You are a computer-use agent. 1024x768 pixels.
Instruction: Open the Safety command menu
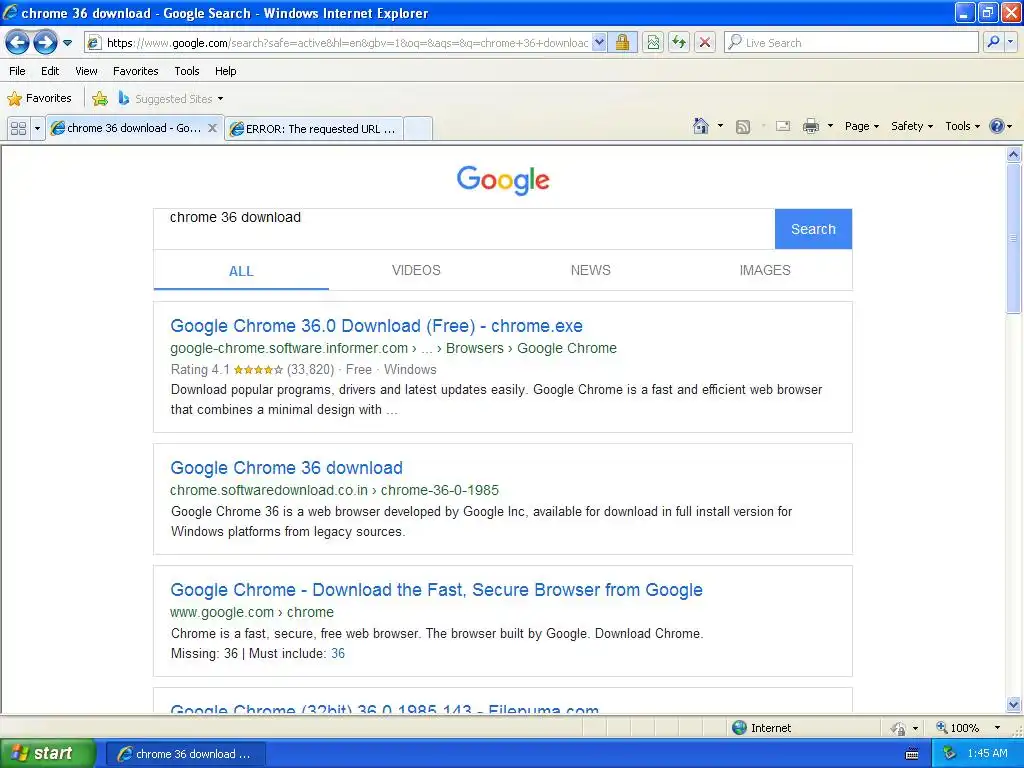[912, 127]
